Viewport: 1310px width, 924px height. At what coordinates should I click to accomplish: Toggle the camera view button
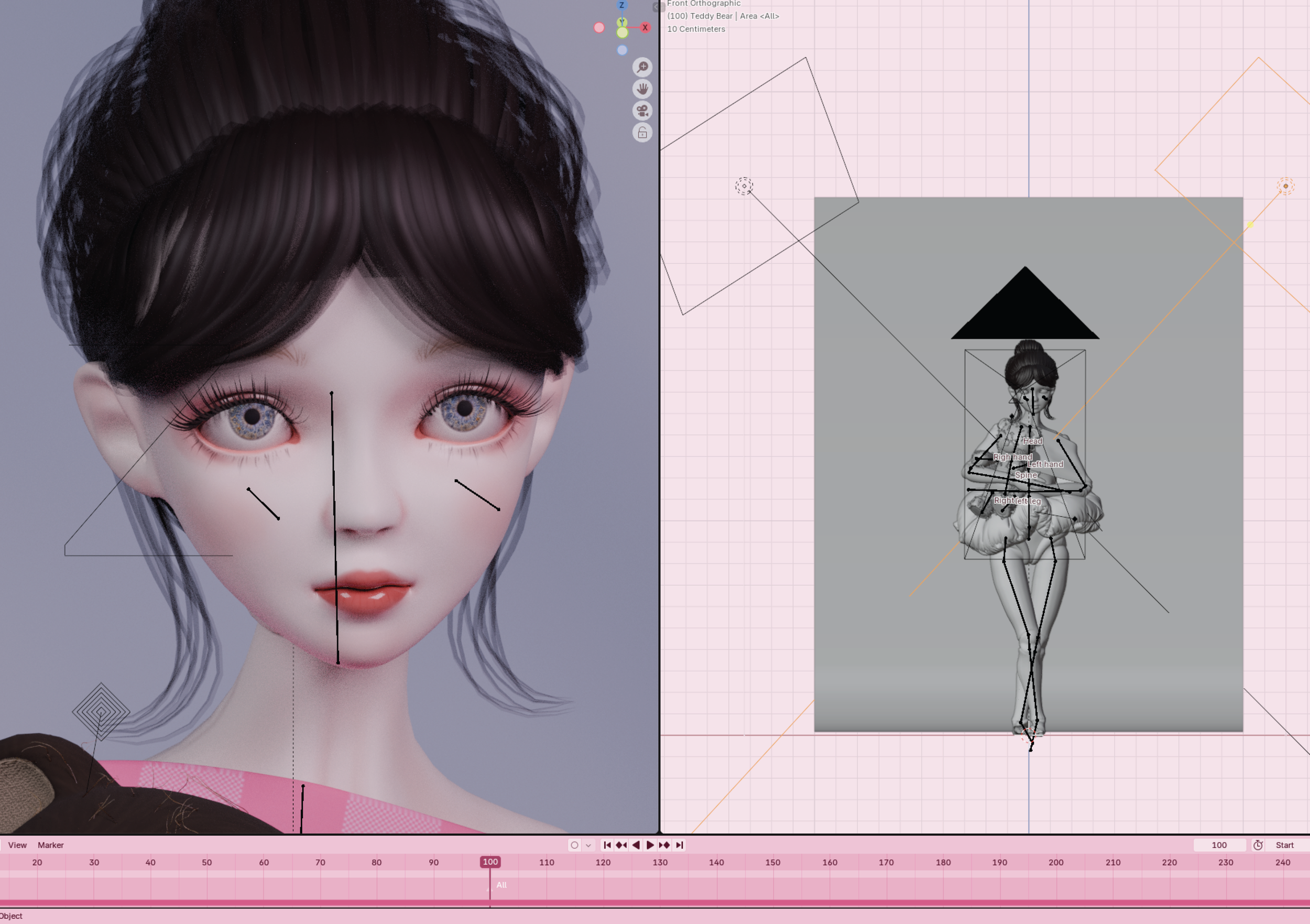point(642,111)
